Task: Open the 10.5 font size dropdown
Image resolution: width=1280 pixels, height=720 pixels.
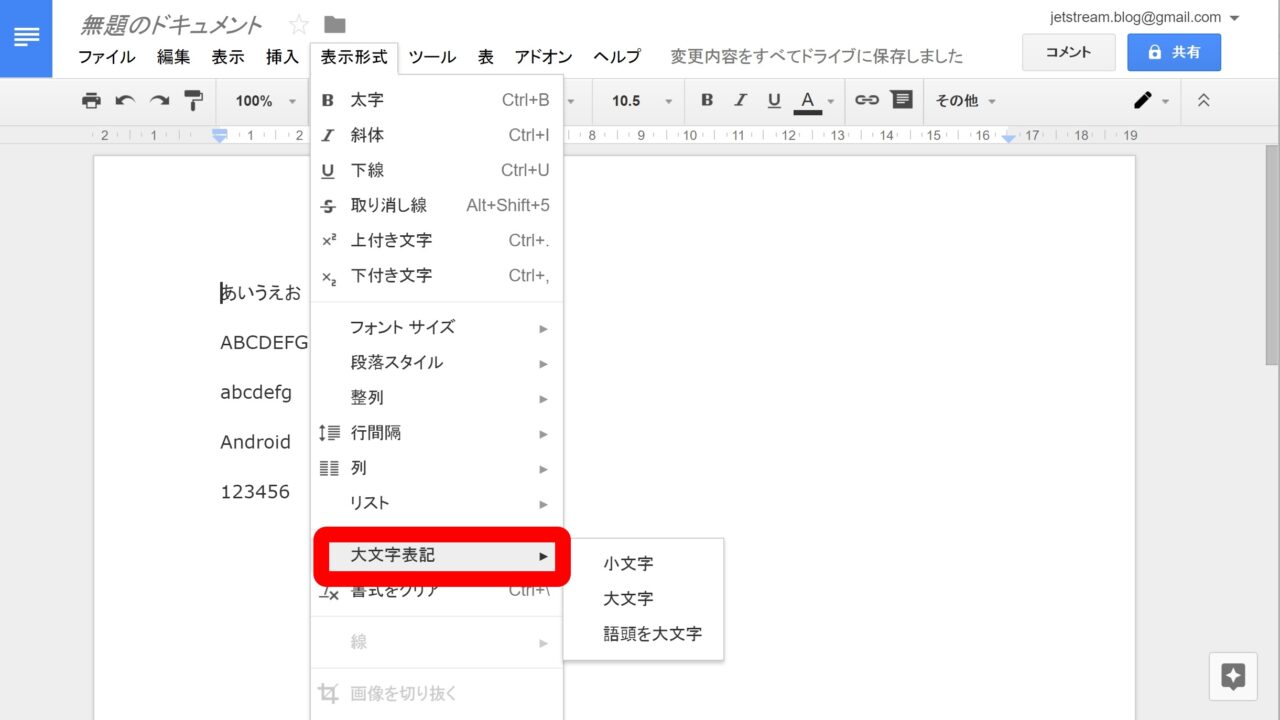Action: click(640, 101)
